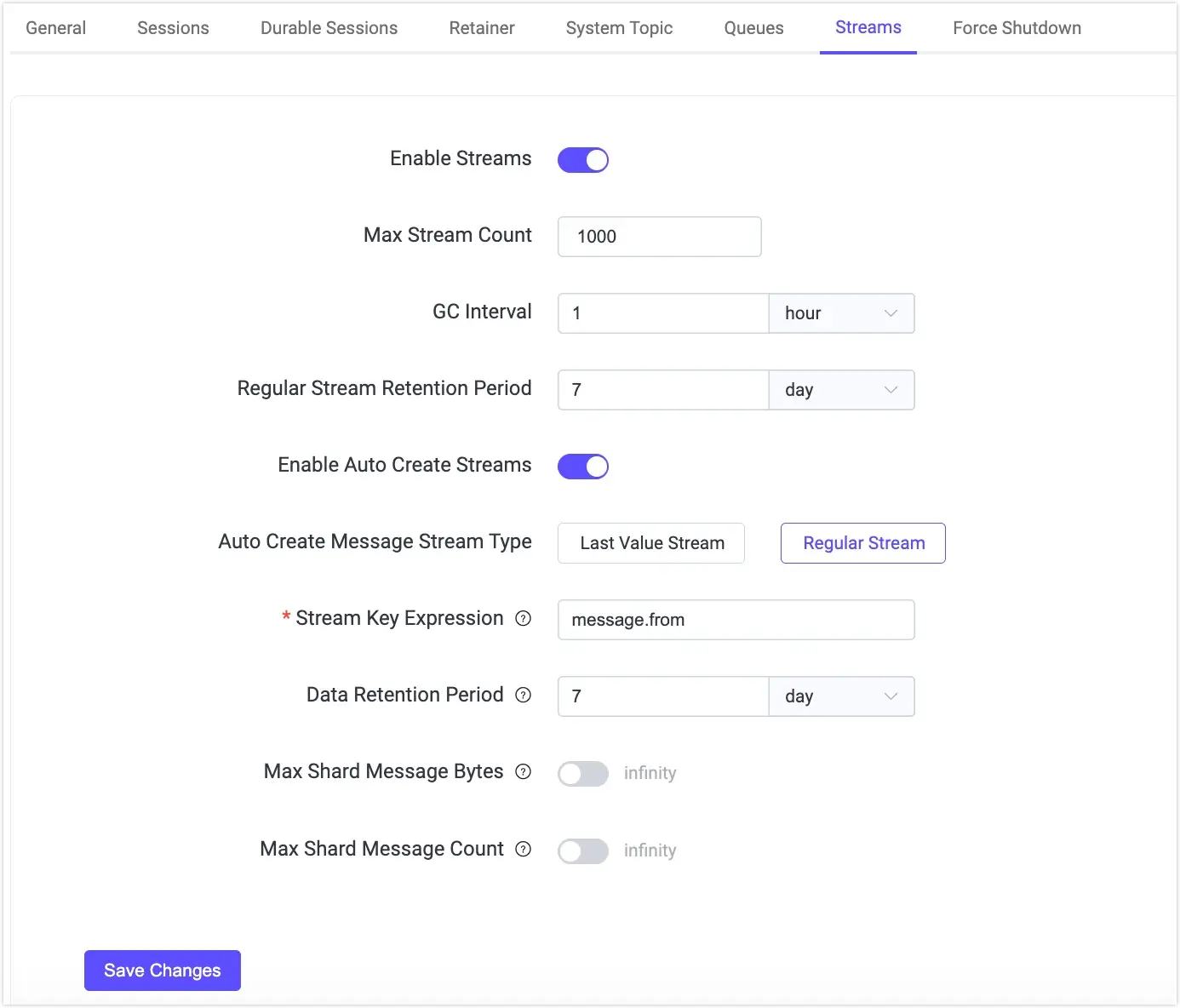Image resolution: width=1180 pixels, height=1008 pixels.
Task: Click help icon for Max Shard Message Bytes
Action: [524, 772]
